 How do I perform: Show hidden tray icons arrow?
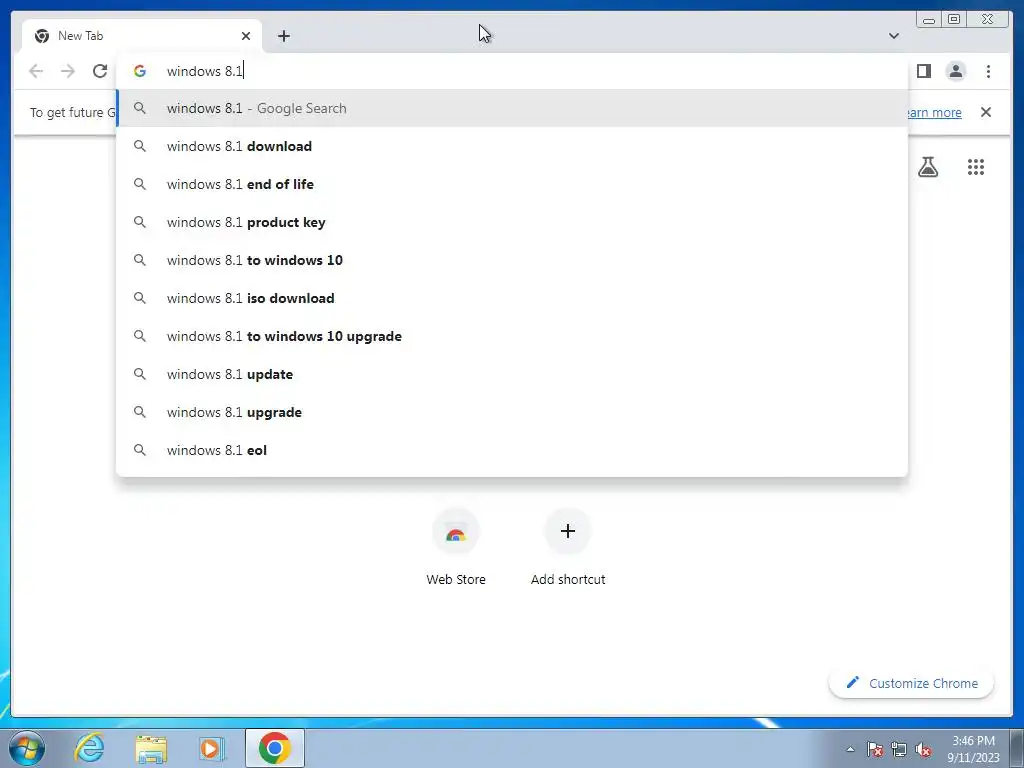(x=850, y=749)
